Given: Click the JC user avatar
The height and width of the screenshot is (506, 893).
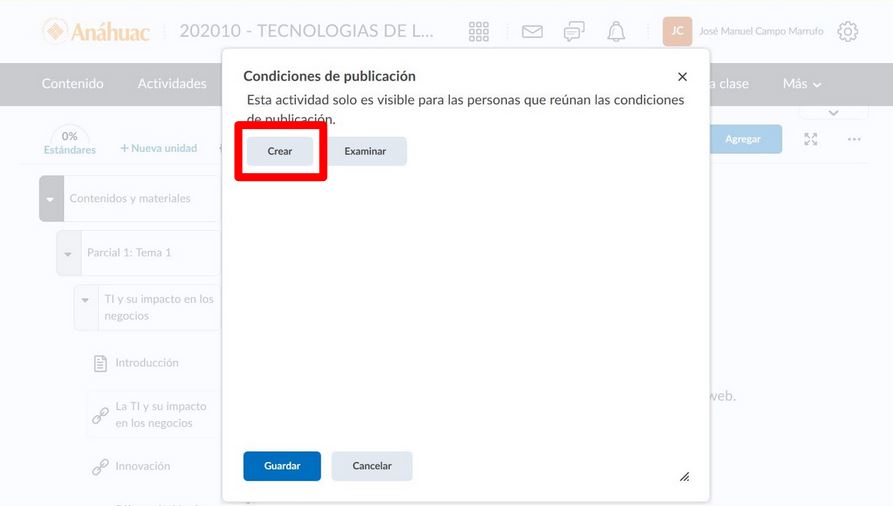Looking at the screenshot, I should coord(677,32).
